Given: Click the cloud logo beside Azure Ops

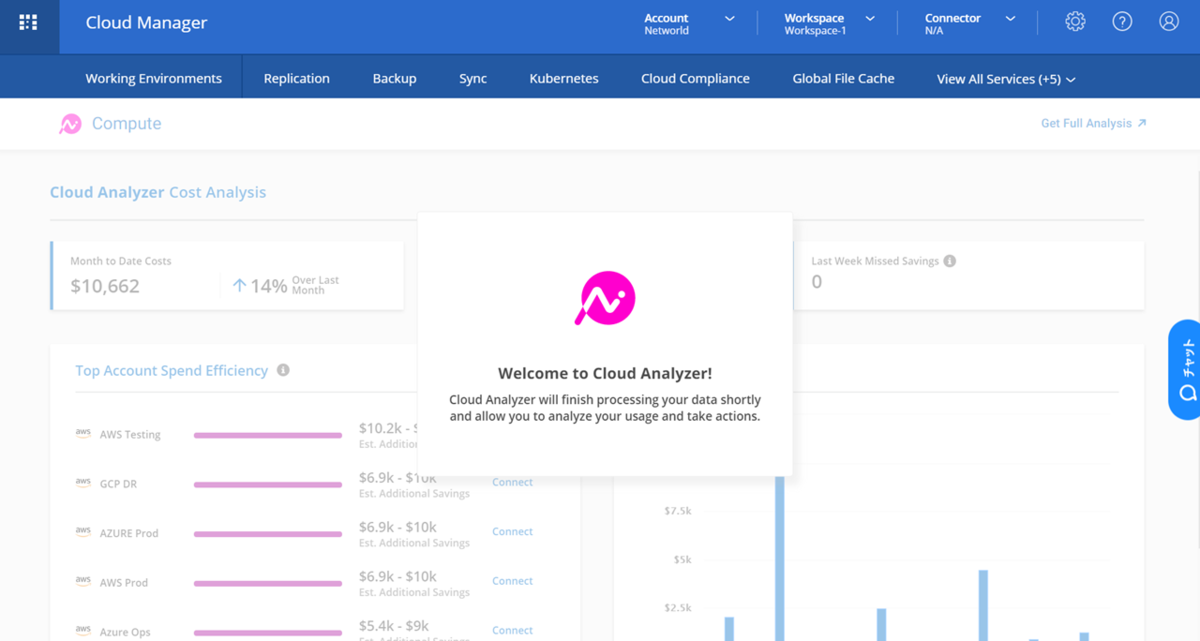Looking at the screenshot, I should tap(83, 629).
